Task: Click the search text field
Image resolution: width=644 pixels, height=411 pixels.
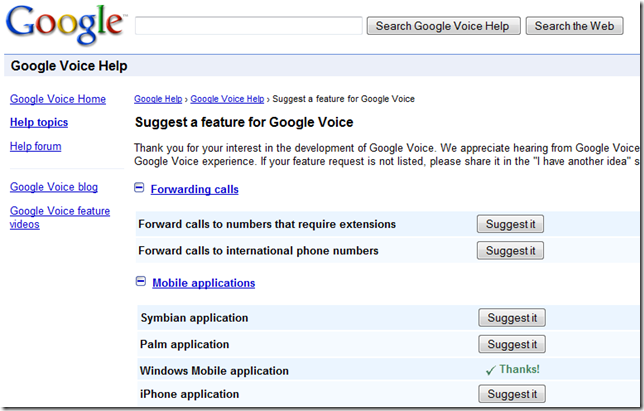Action: point(248,25)
